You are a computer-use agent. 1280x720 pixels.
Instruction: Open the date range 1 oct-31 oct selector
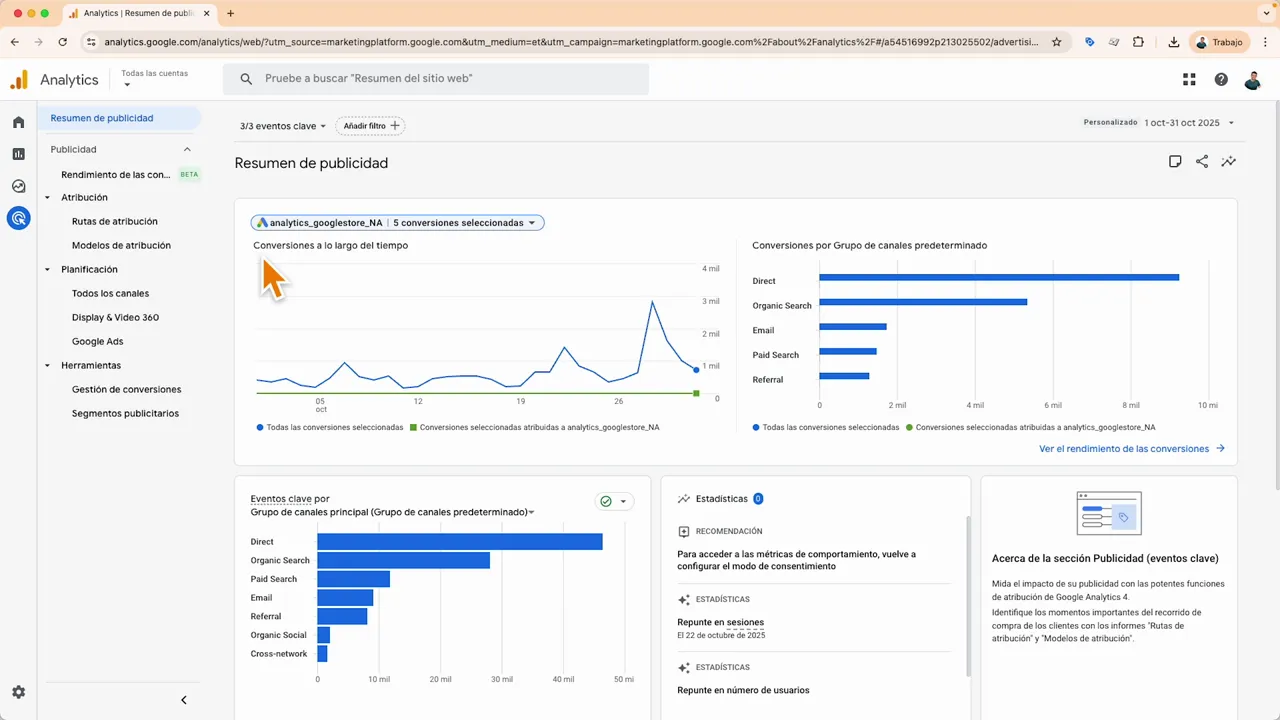click(x=1185, y=122)
